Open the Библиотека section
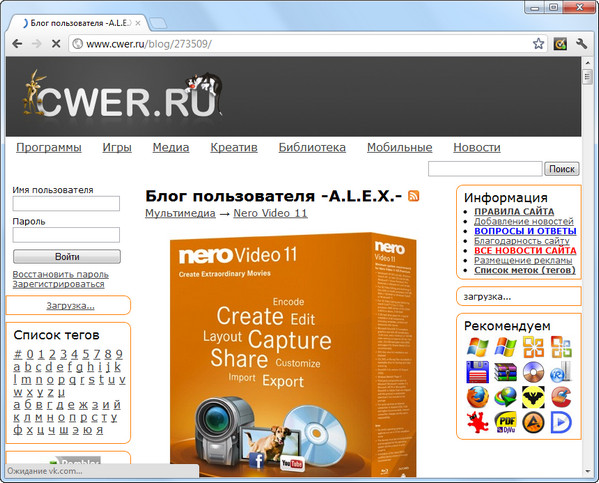The width and height of the screenshot is (599, 483). click(312, 147)
